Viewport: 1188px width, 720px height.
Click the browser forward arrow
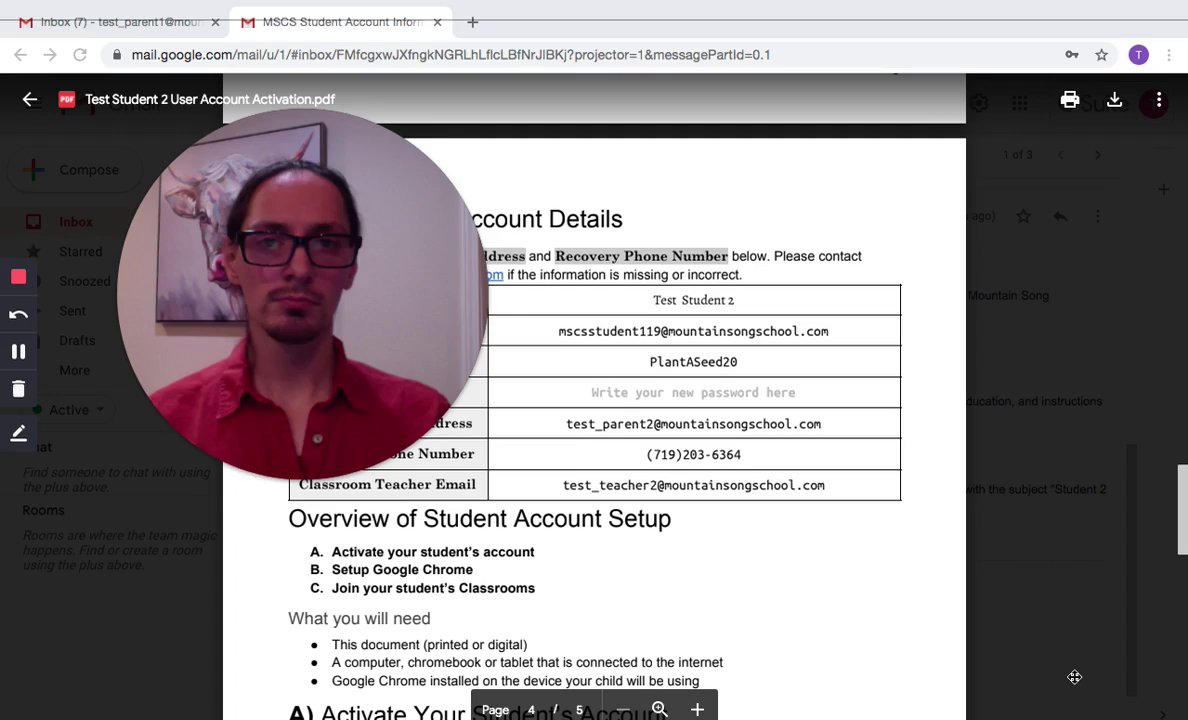tap(50, 55)
